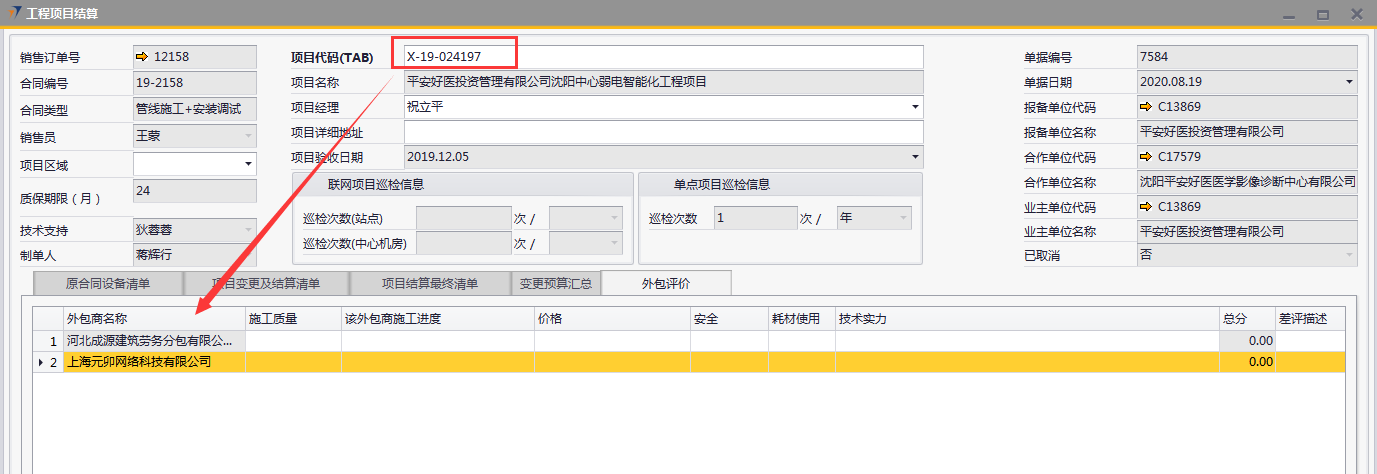Expand the 项目经理 dropdown showing 祝立平
Screen dimensions: 1377x474
click(915, 107)
